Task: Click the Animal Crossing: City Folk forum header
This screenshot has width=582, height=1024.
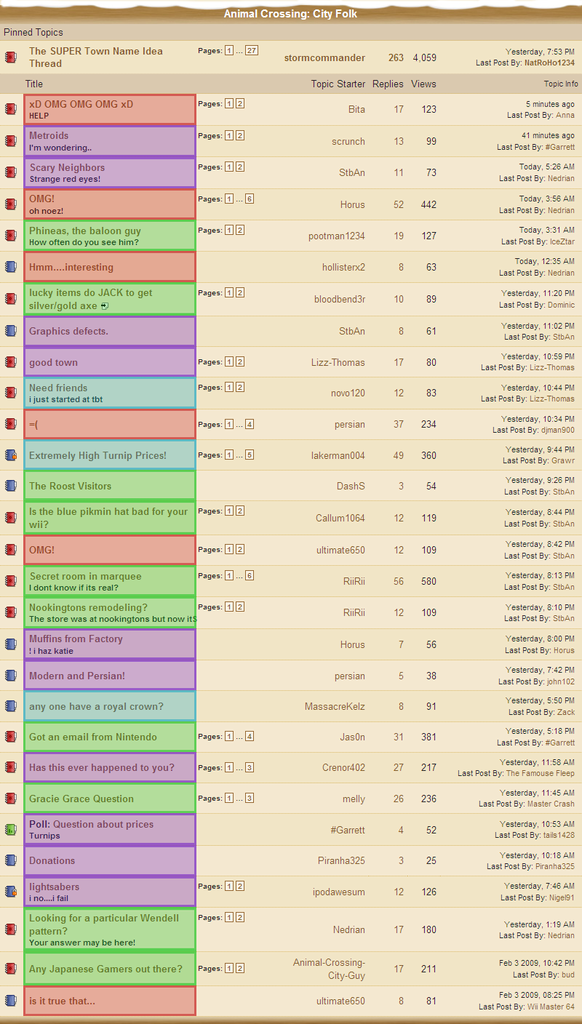Action: point(291,14)
